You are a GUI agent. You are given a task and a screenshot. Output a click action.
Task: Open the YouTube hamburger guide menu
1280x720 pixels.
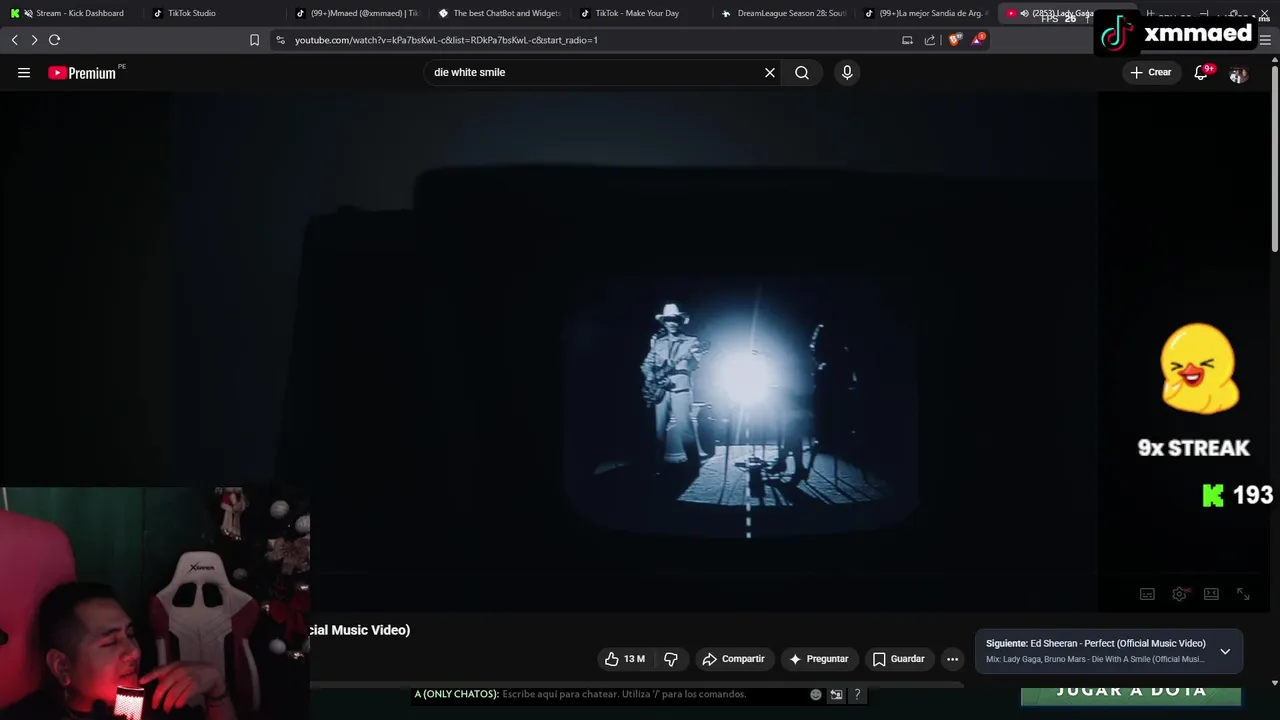(x=24, y=72)
